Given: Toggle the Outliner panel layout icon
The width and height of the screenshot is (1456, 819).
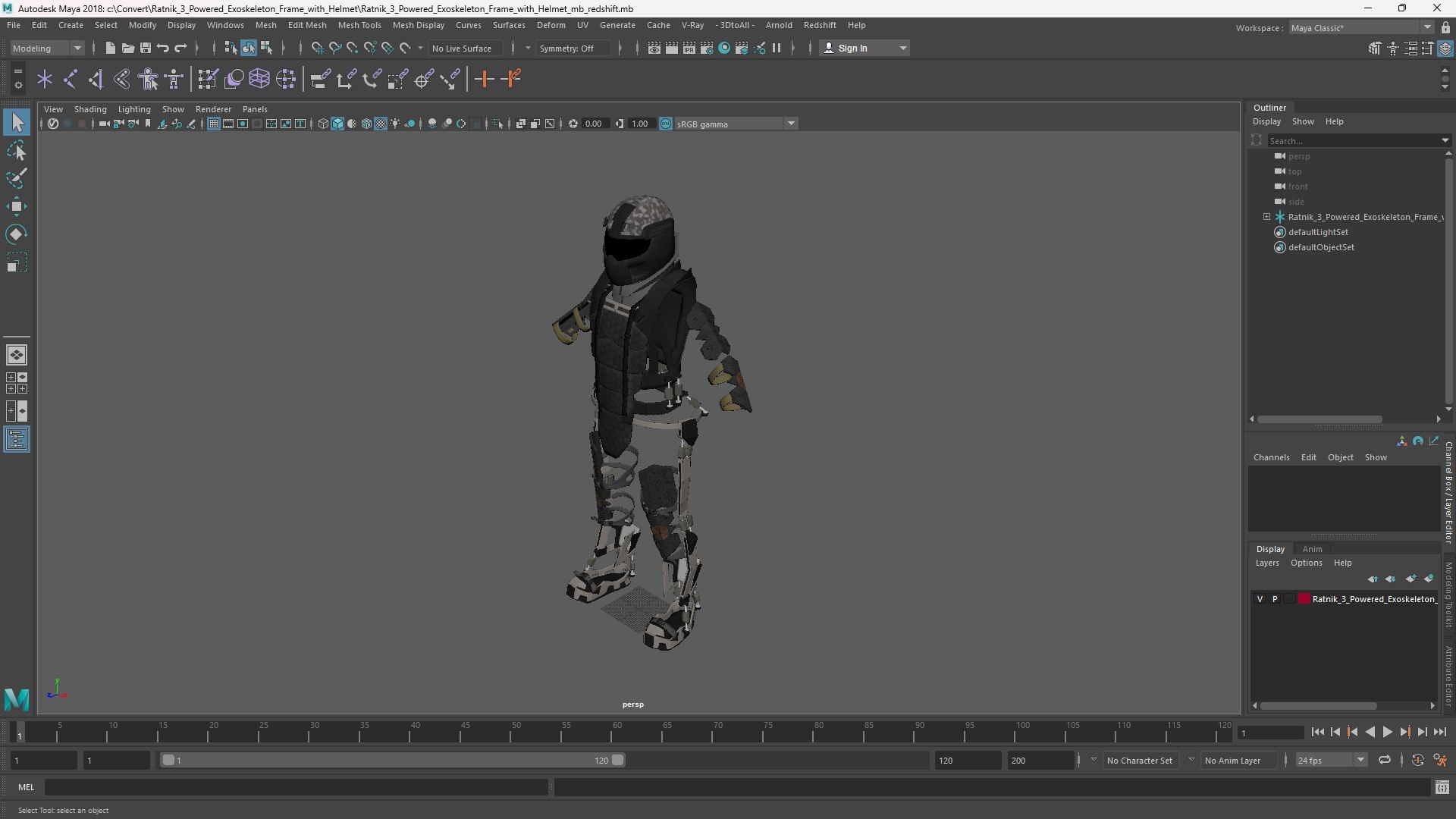Looking at the screenshot, I should [x=17, y=440].
